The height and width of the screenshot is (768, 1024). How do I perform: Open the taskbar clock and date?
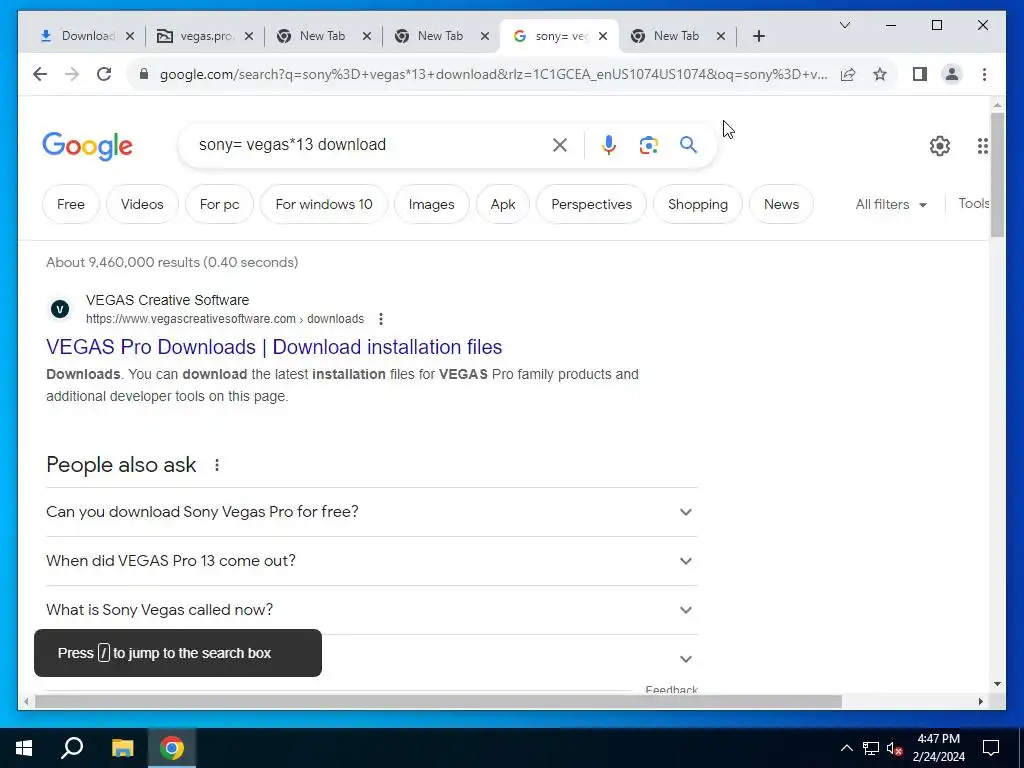938,748
